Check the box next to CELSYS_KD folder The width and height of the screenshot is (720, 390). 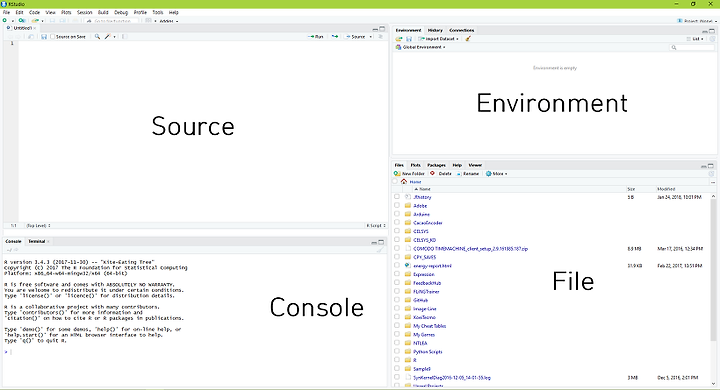[x=397, y=240]
